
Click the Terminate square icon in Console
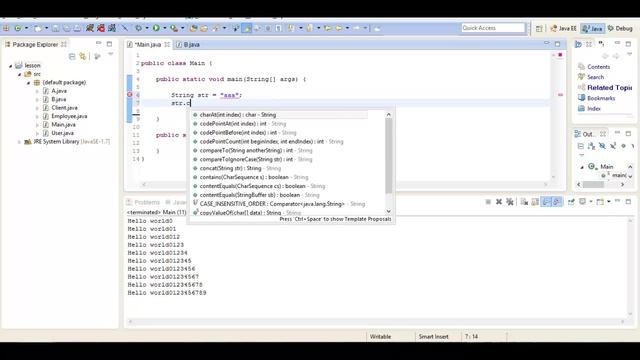click(x=488, y=202)
